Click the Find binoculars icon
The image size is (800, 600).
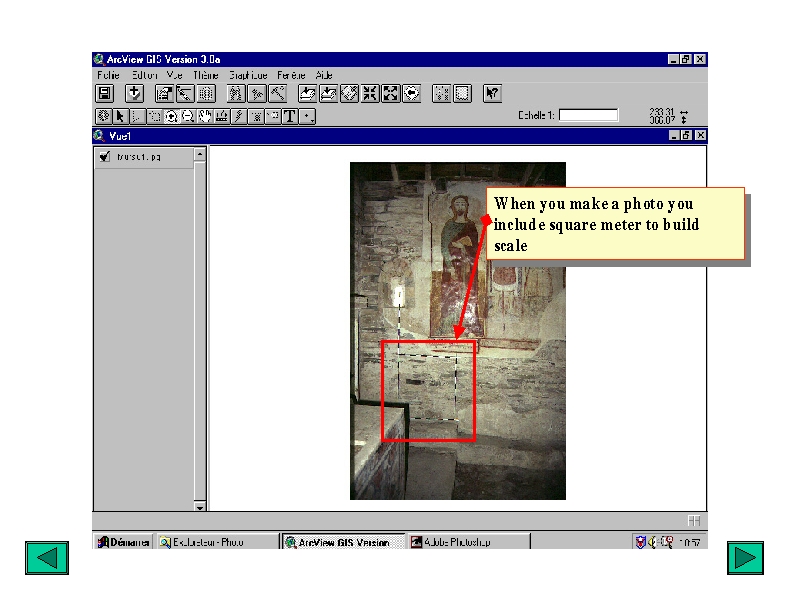point(236,93)
